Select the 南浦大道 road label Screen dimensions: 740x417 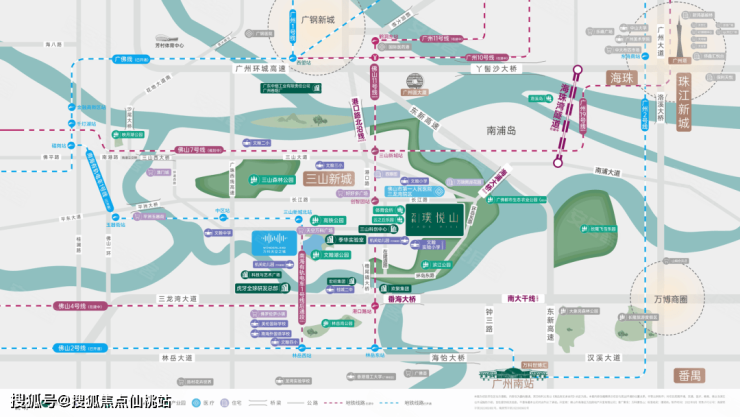click(x=607, y=172)
